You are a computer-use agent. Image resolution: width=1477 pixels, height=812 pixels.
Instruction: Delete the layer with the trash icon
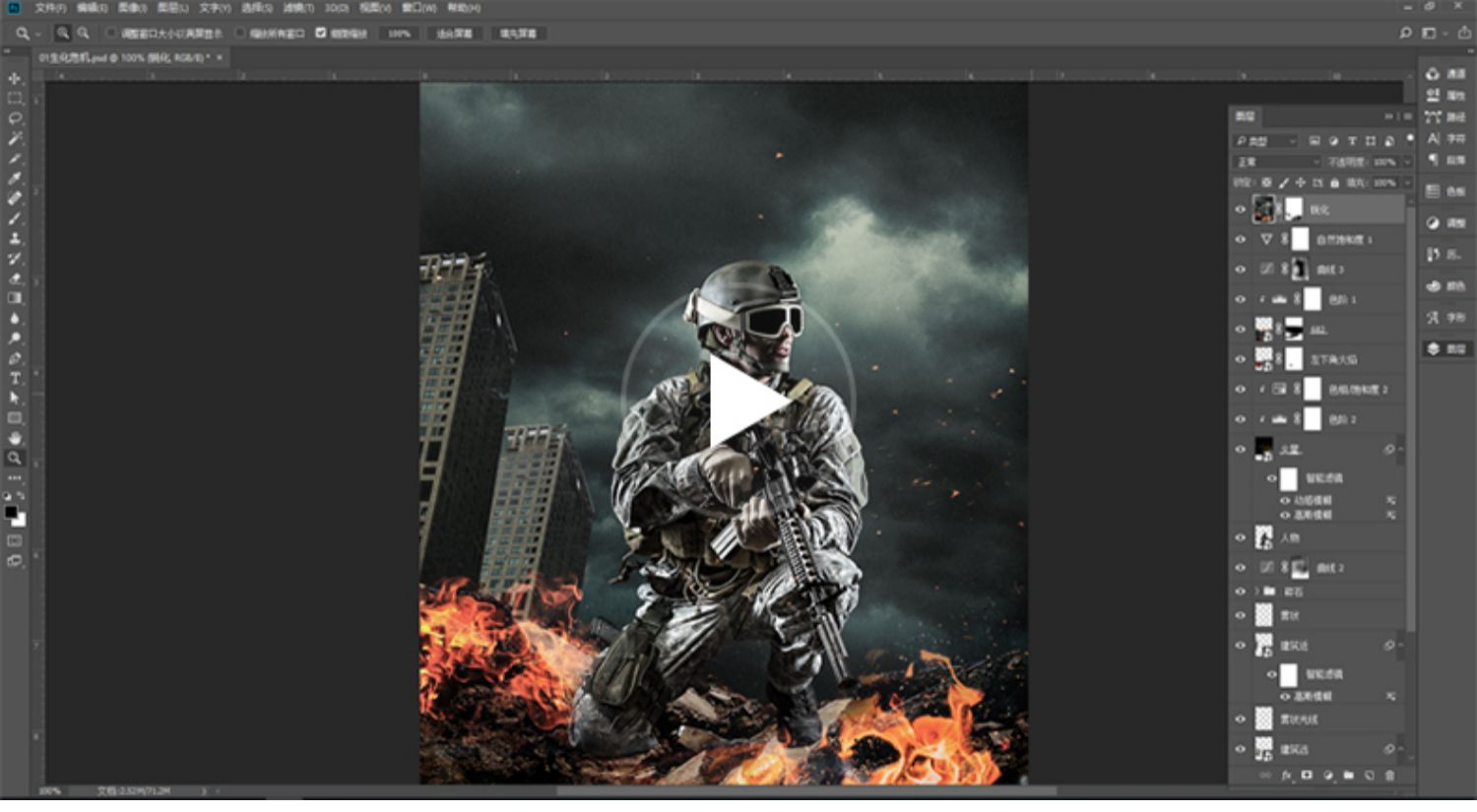[x=1390, y=776]
